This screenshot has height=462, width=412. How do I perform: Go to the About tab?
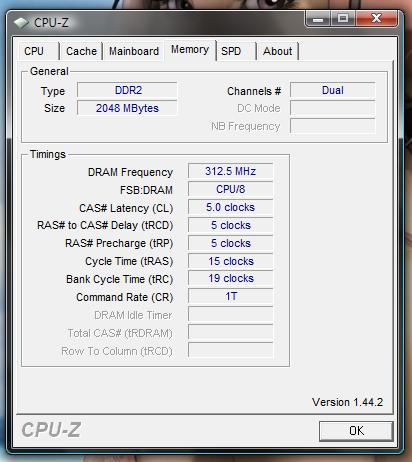(x=277, y=51)
